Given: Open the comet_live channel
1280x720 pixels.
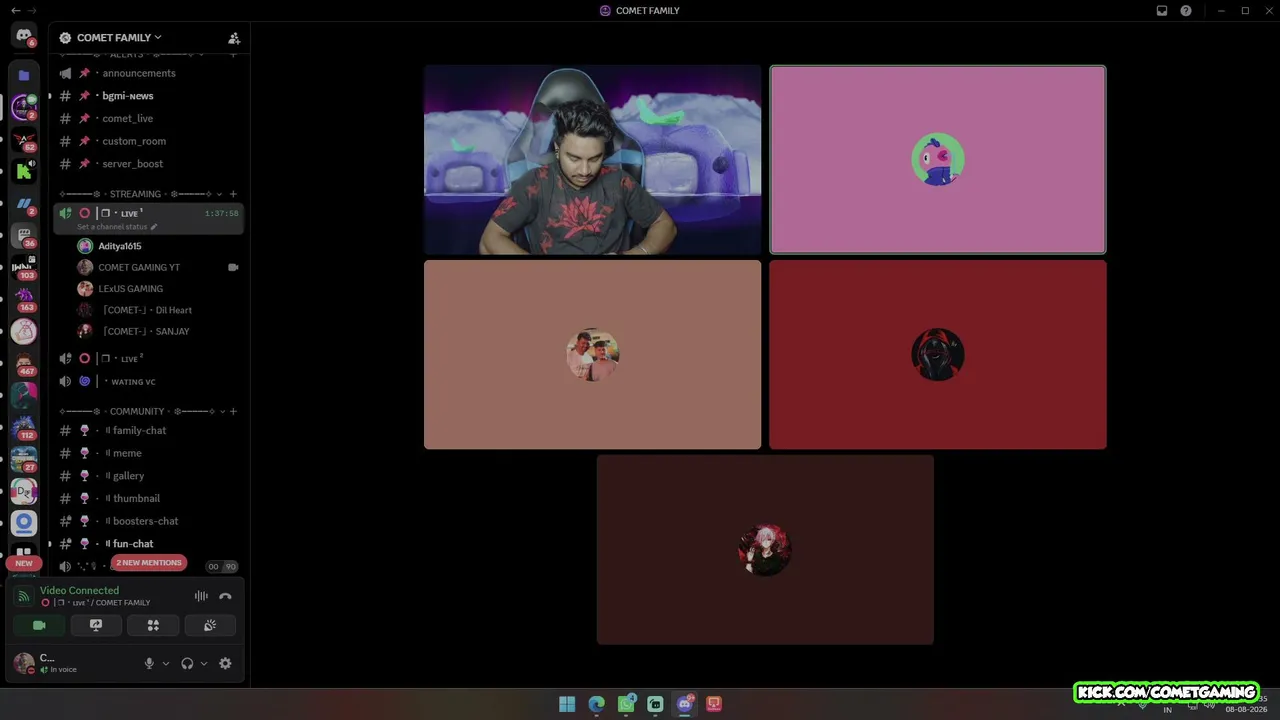Looking at the screenshot, I should click(x=148, y=118).
